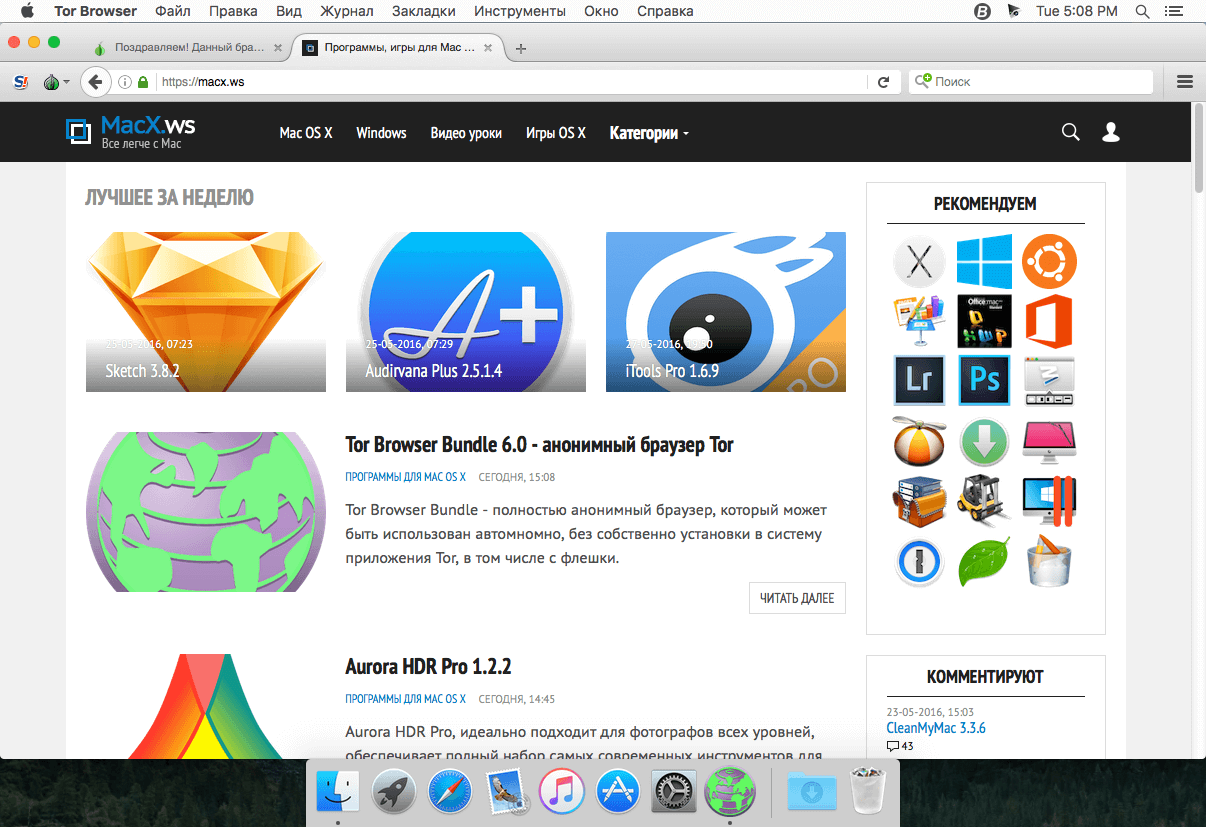Image resolution: width=1206 pixels, height=827 pixels.
Task: Close the Поздравляем tab
Action: (277, 47)
